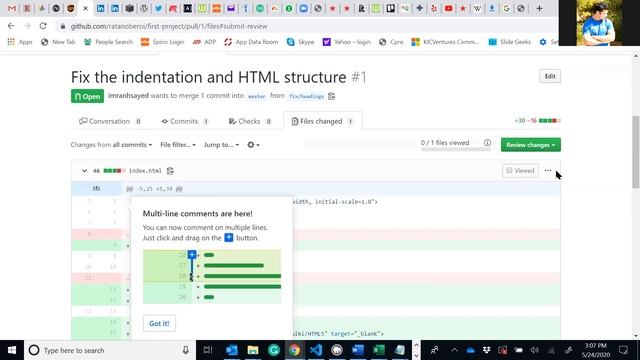Open Task View on the taskbar

[208, 350]
